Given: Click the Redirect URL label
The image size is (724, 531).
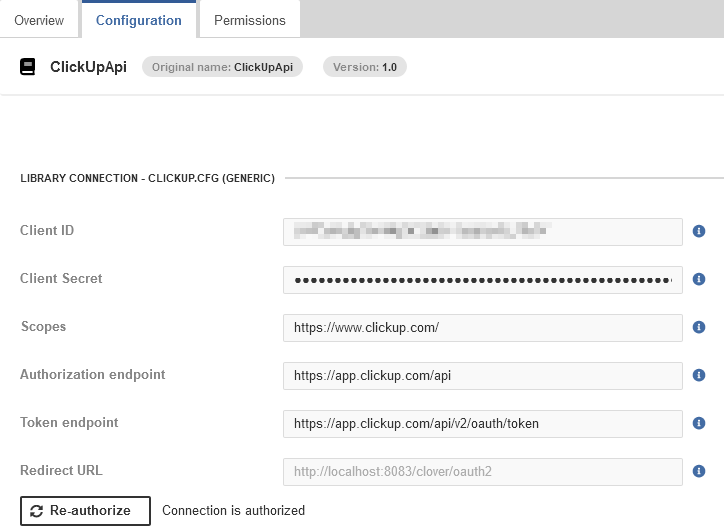Looking at the screenshot, I should [x=61, y=471].
